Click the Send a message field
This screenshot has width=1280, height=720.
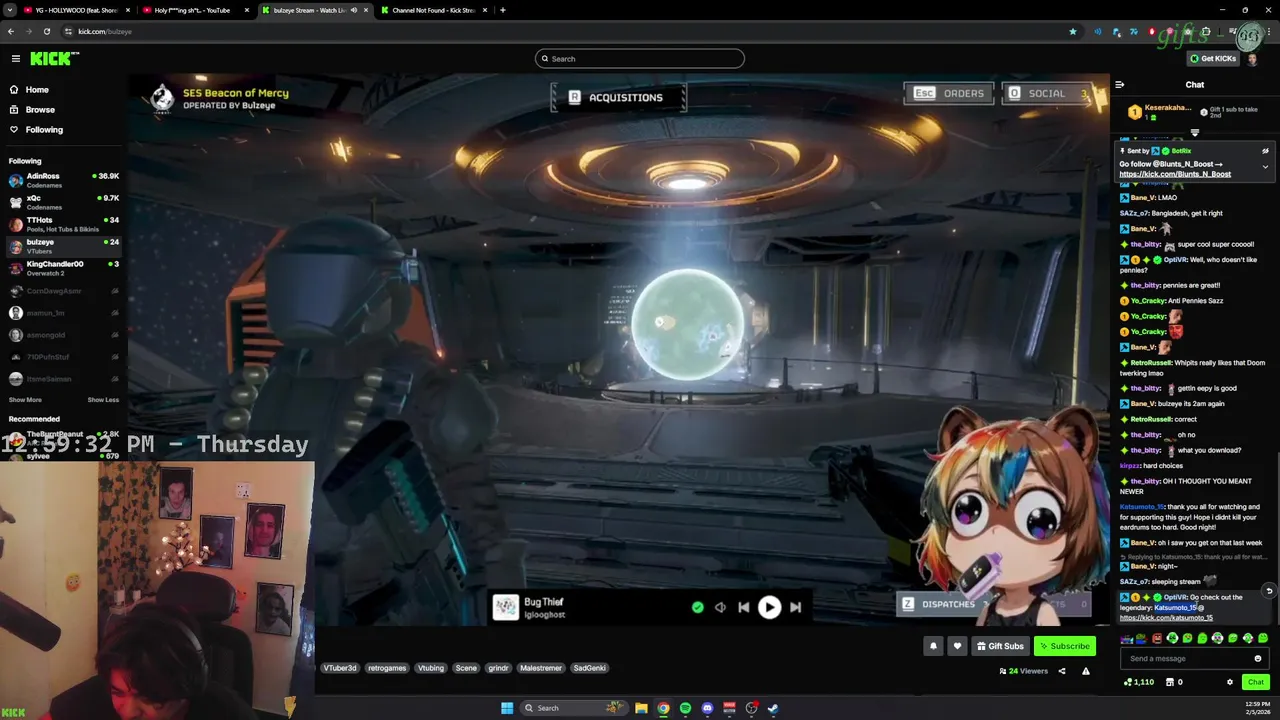tap(1186, 658)
